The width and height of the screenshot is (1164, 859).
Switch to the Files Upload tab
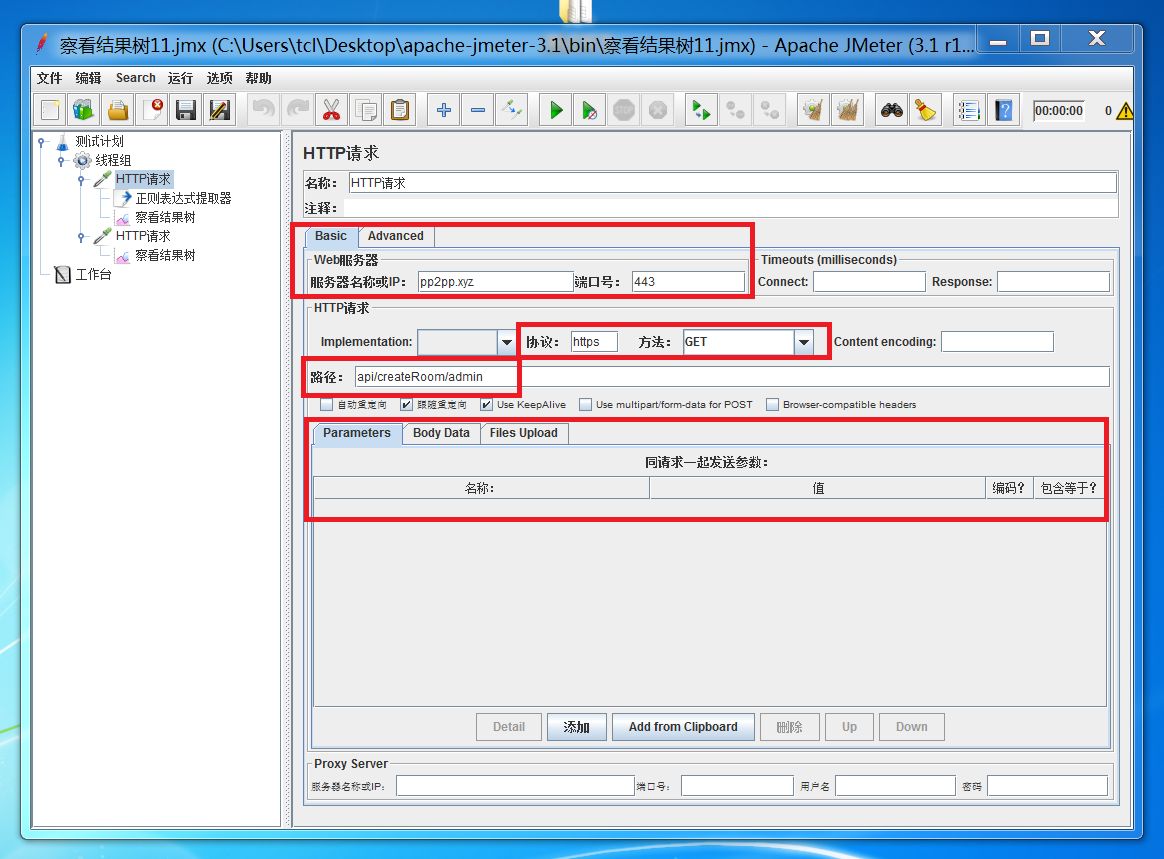tap(523, 433)
